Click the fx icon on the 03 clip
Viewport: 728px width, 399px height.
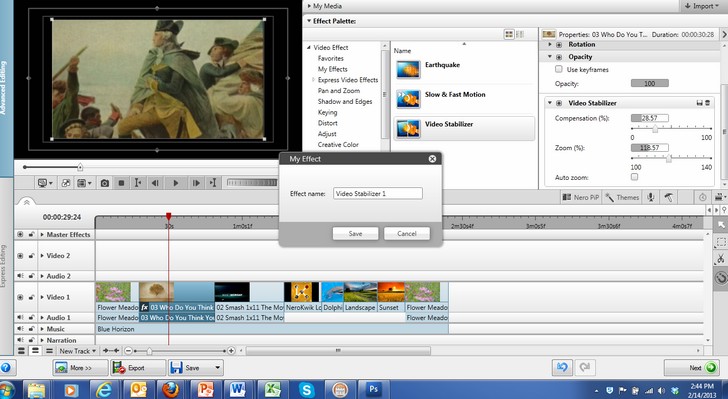point(144,307)
